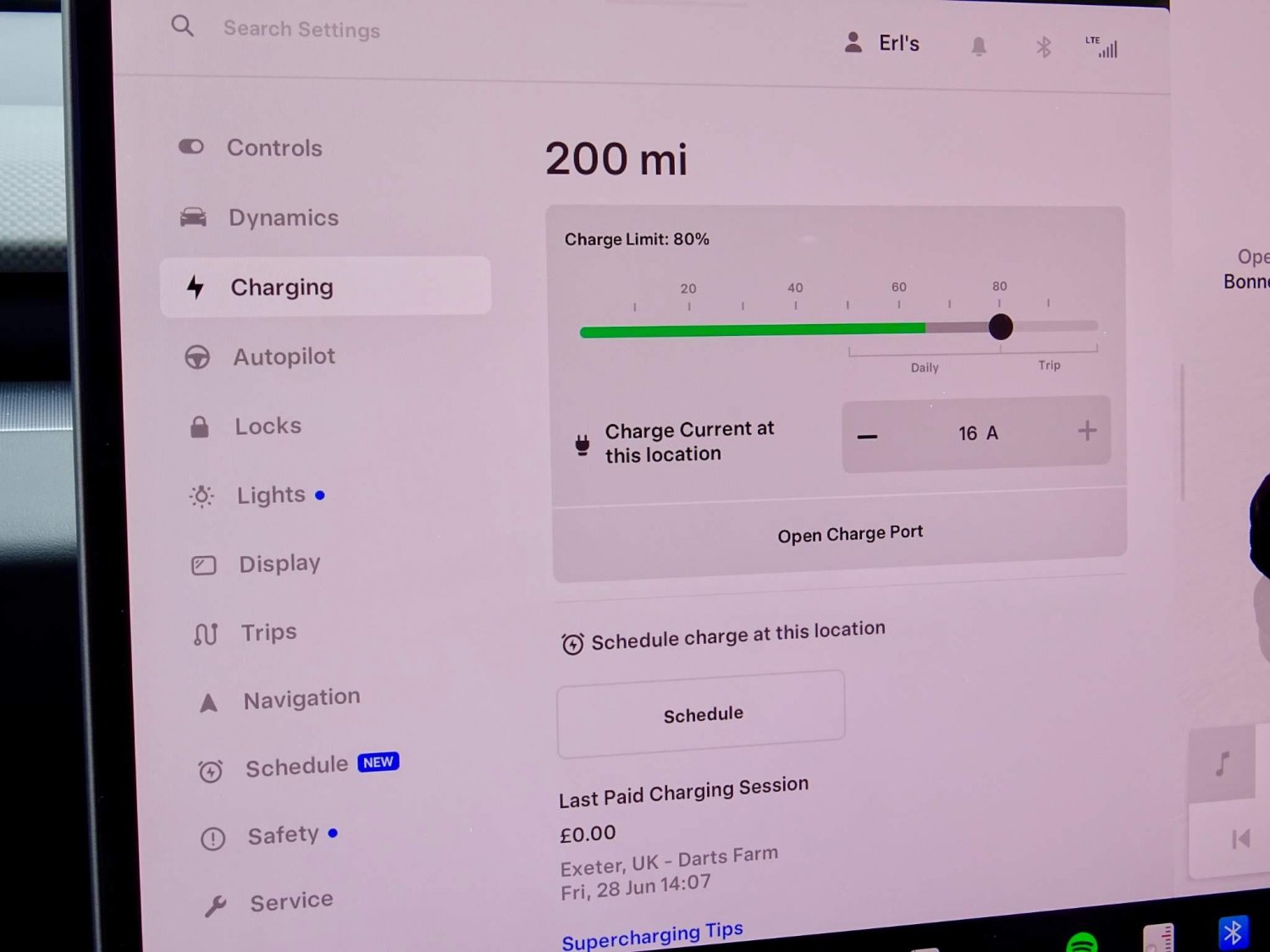Open notifications bell icon
This screenshot has height=952, width=1270.
(979, 47)
